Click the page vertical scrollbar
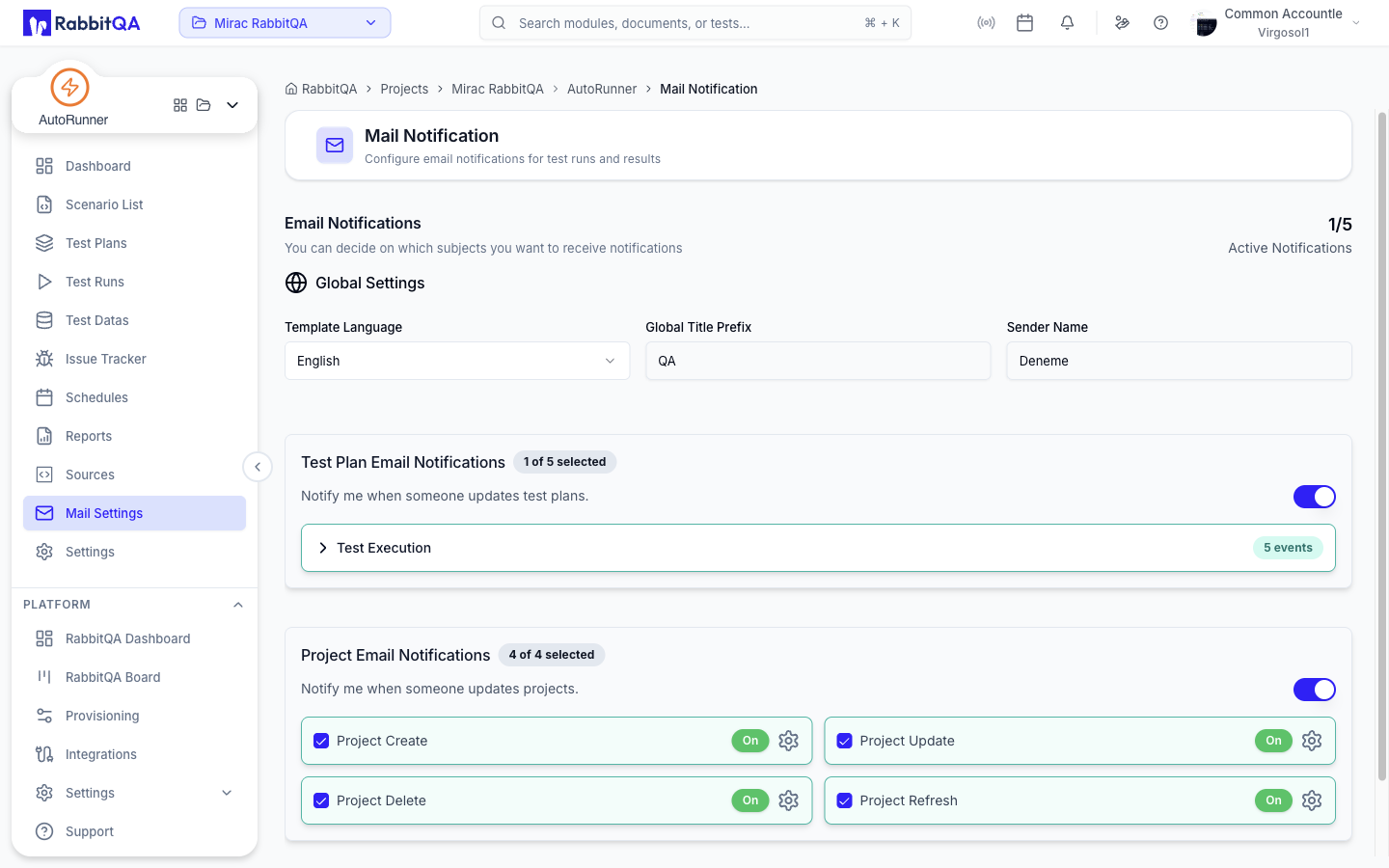 (1382, 446)
